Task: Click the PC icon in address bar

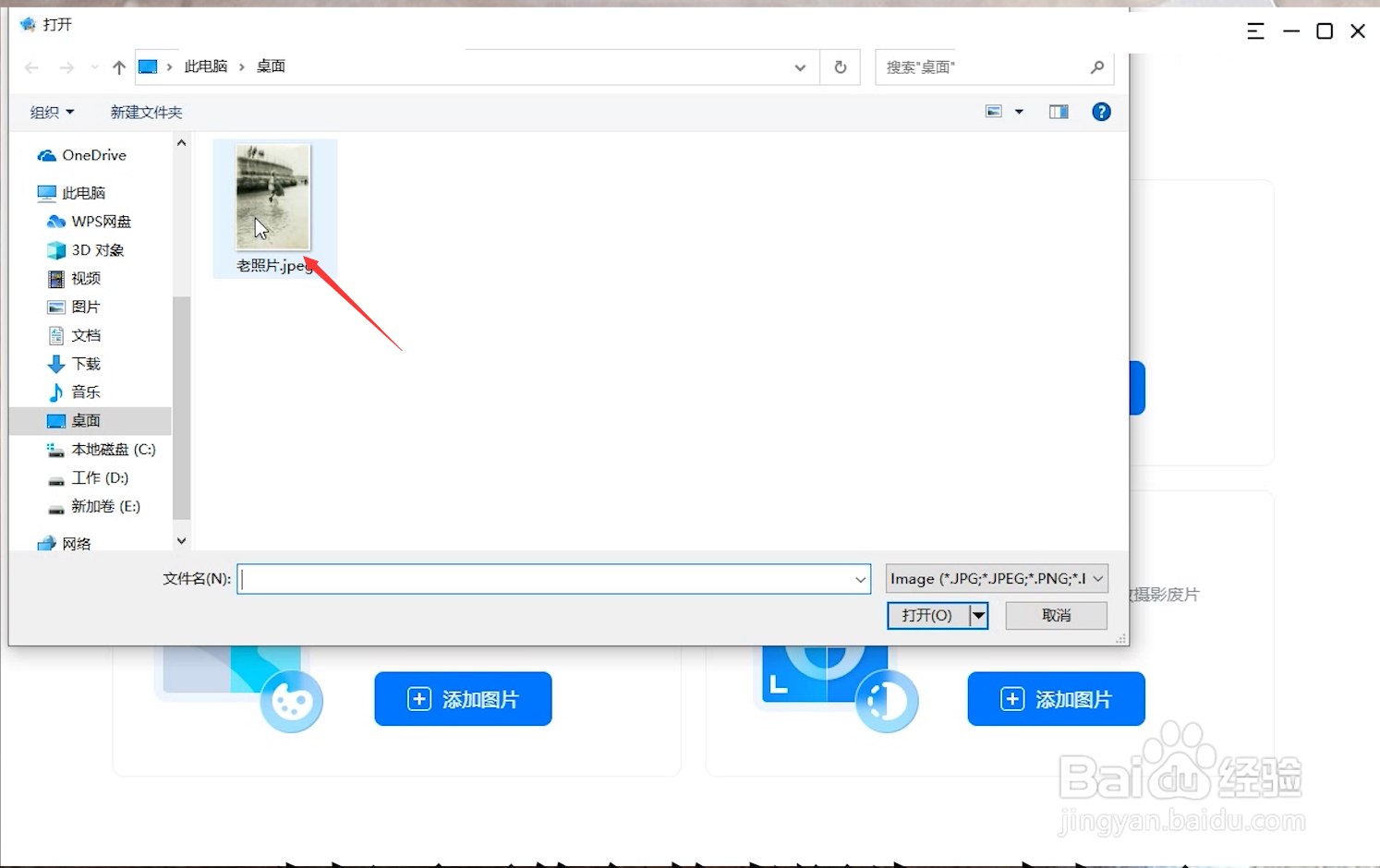Action: coord(148,66)
